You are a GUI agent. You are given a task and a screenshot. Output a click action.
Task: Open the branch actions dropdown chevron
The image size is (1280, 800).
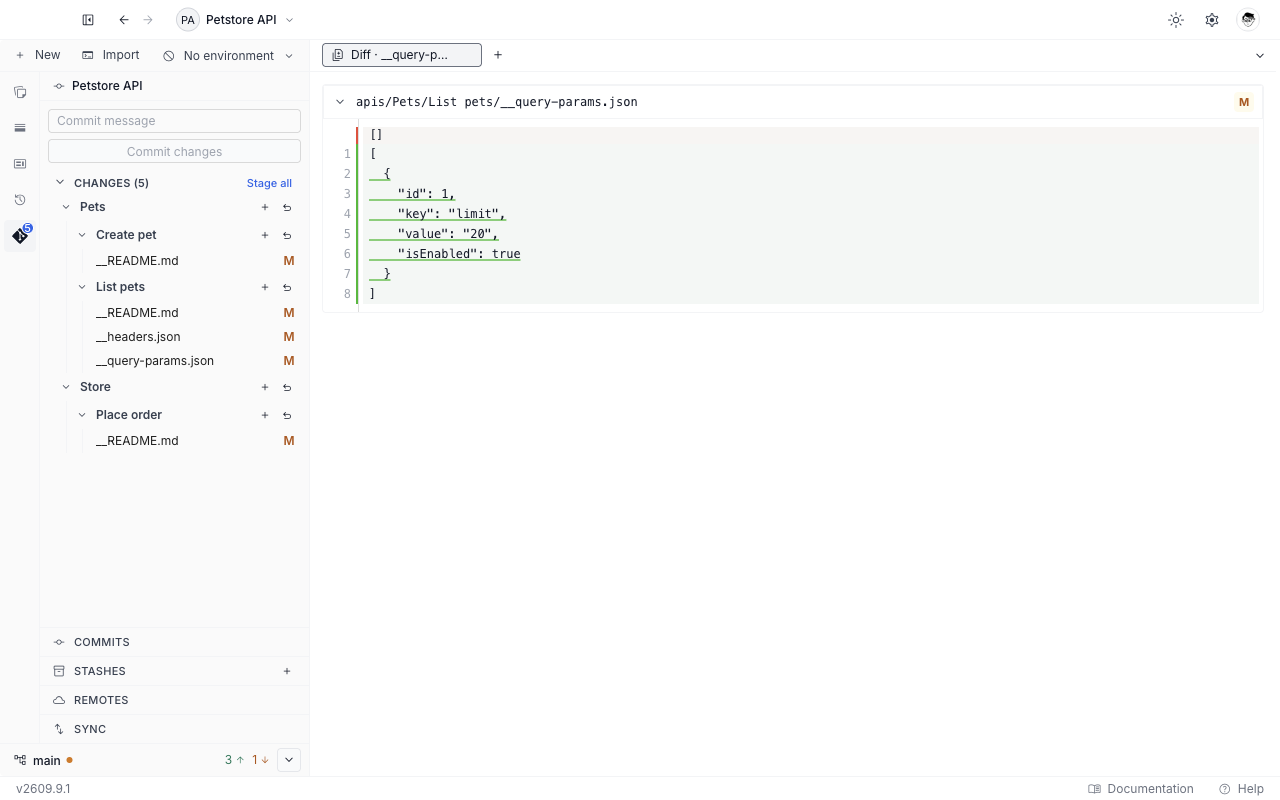point(289,760)
